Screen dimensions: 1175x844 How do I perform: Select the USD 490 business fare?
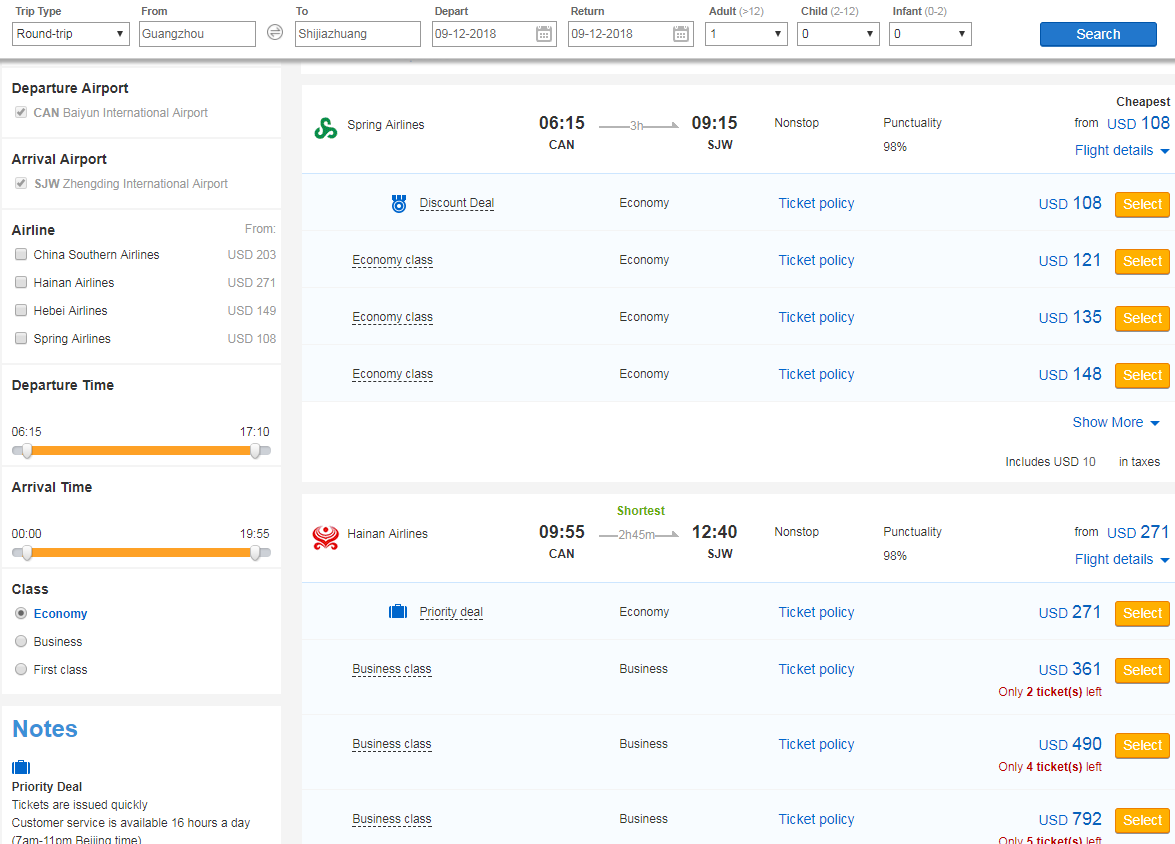click(x=1142, y=745)
